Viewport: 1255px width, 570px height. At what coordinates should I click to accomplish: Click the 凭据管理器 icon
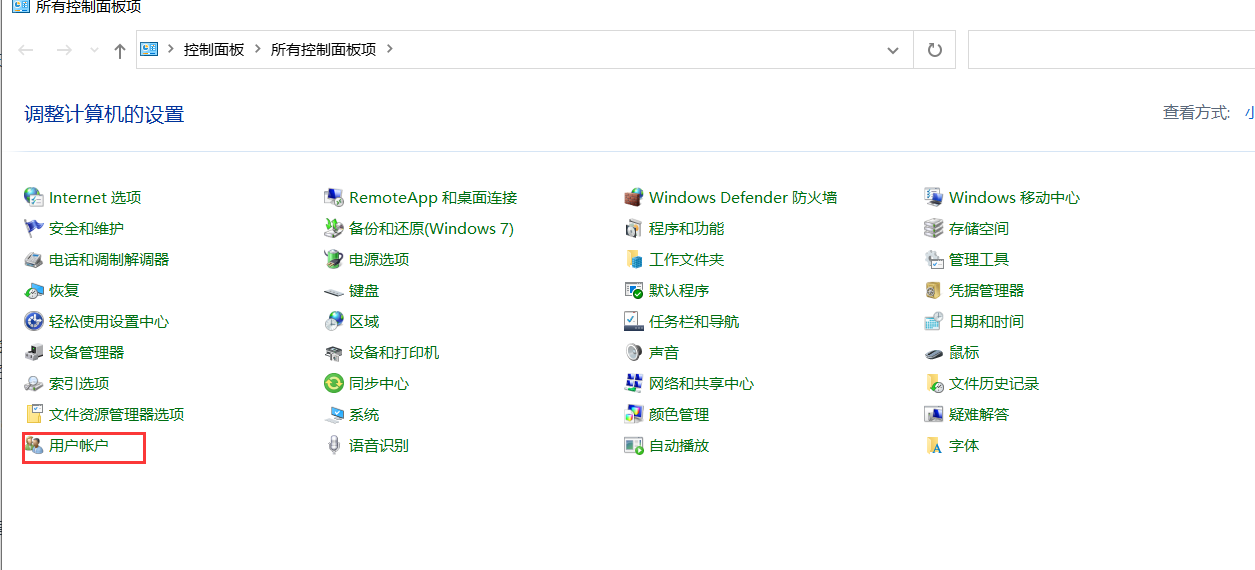(x=934, y=290)
